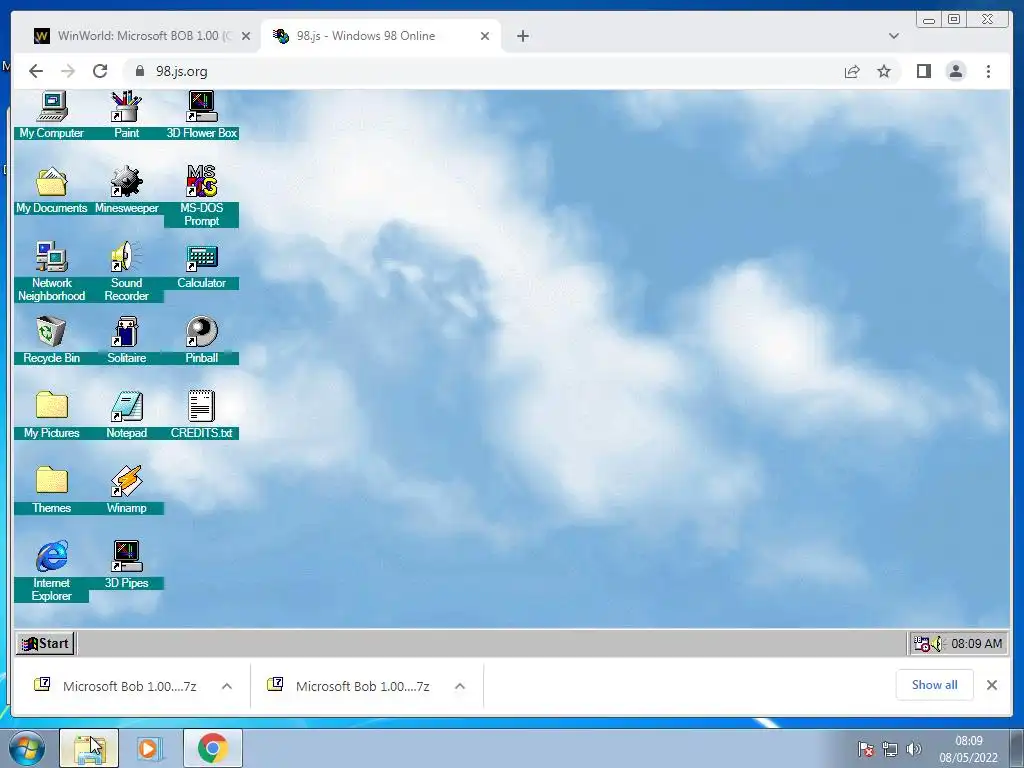Click Show all downloads
1024x768 pixels.
[x=935, y=684]
